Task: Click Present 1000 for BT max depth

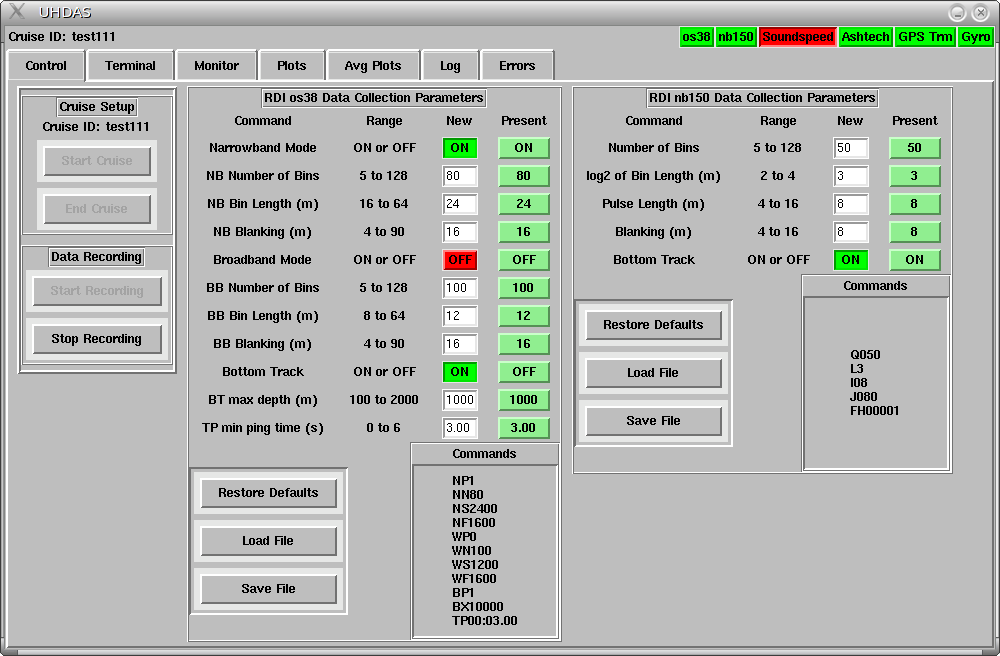Action: [x=524, y=400]
